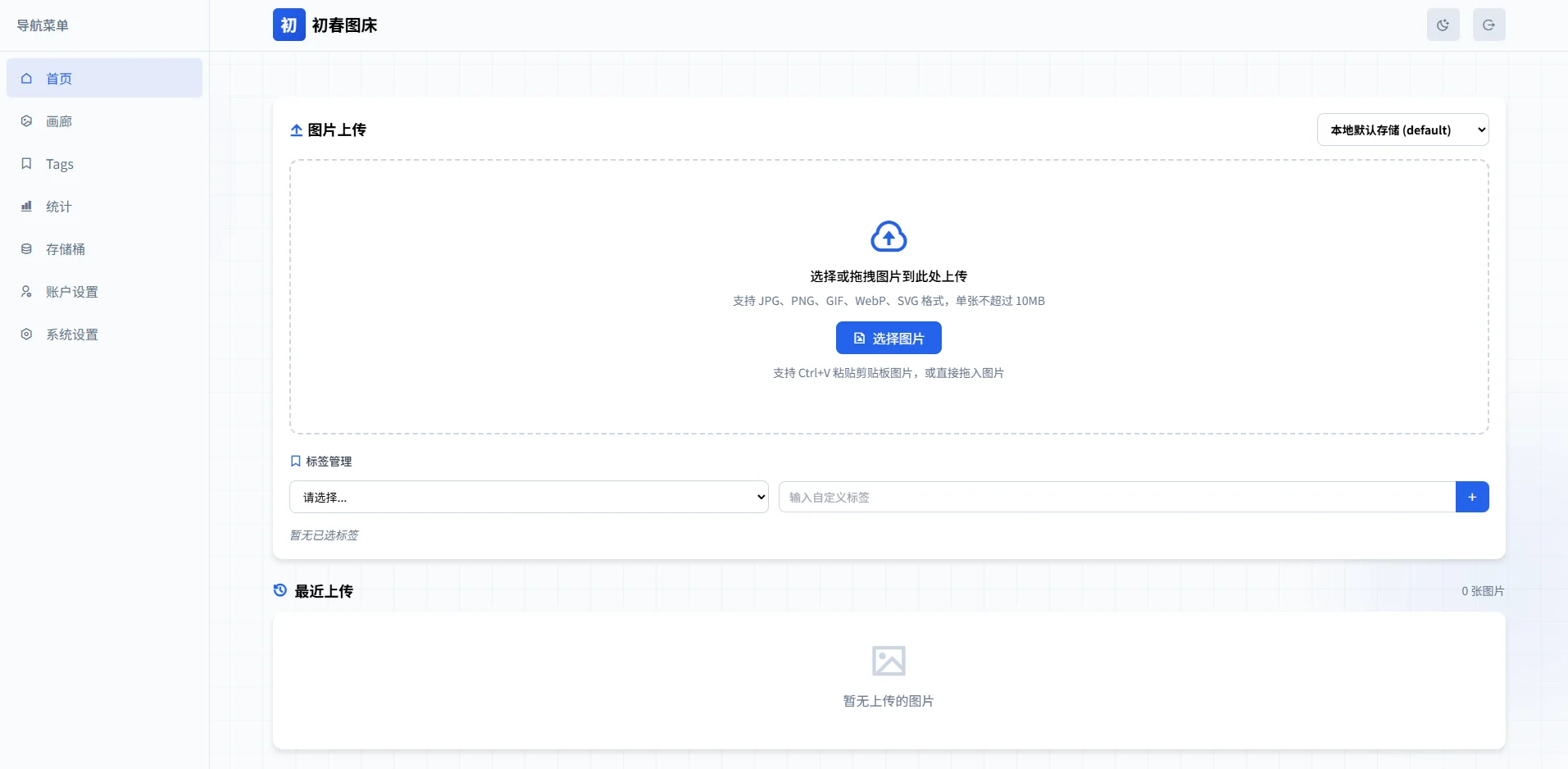1568x769 pixels.
Task: Open the 存储桶 menu item
Action: click(x=66, y=249)
